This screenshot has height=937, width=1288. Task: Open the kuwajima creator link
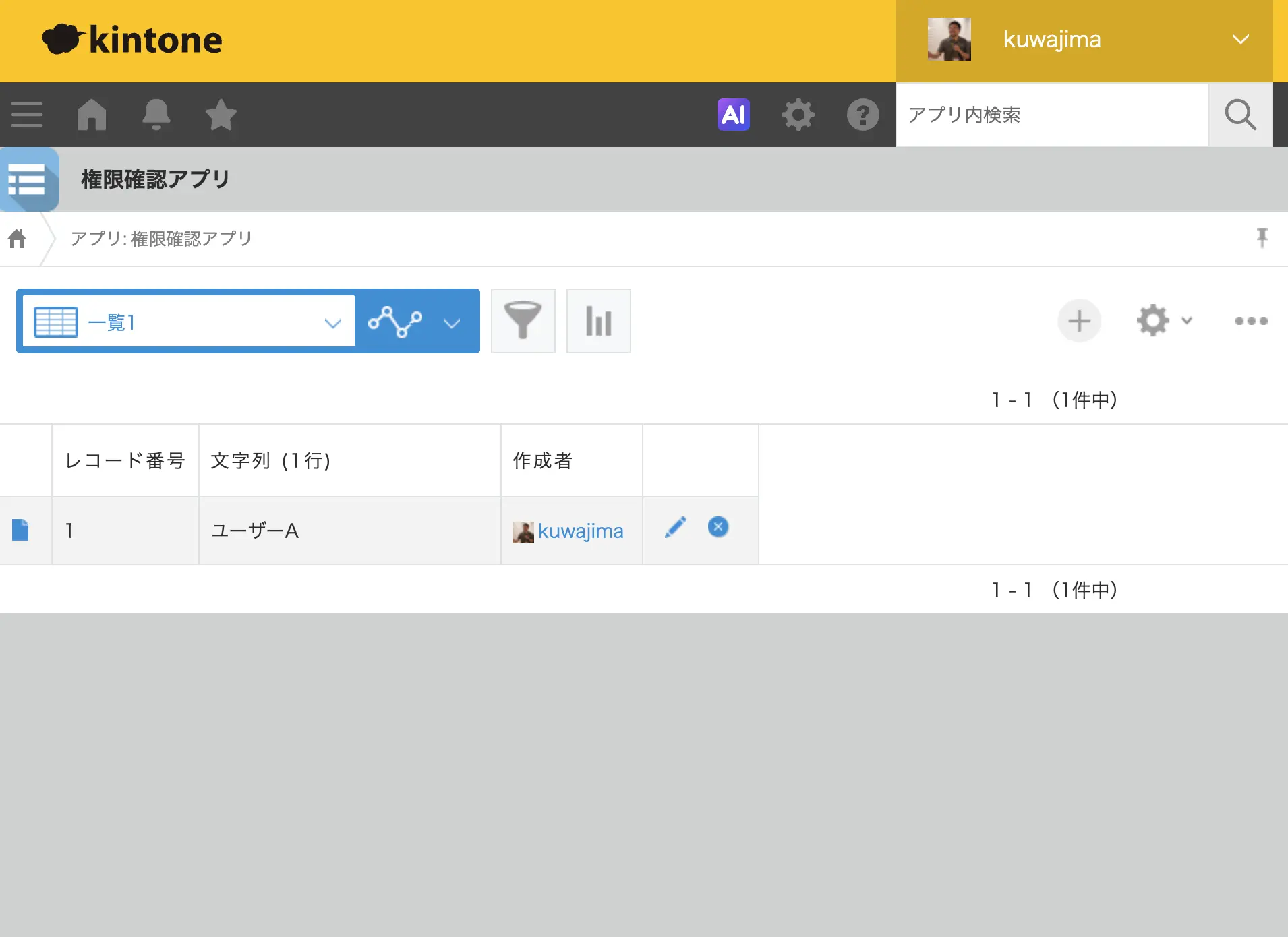(x=580, y=531)
